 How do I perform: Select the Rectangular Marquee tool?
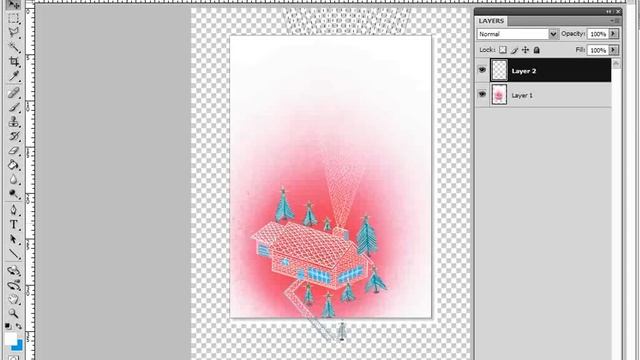(13, 18)
